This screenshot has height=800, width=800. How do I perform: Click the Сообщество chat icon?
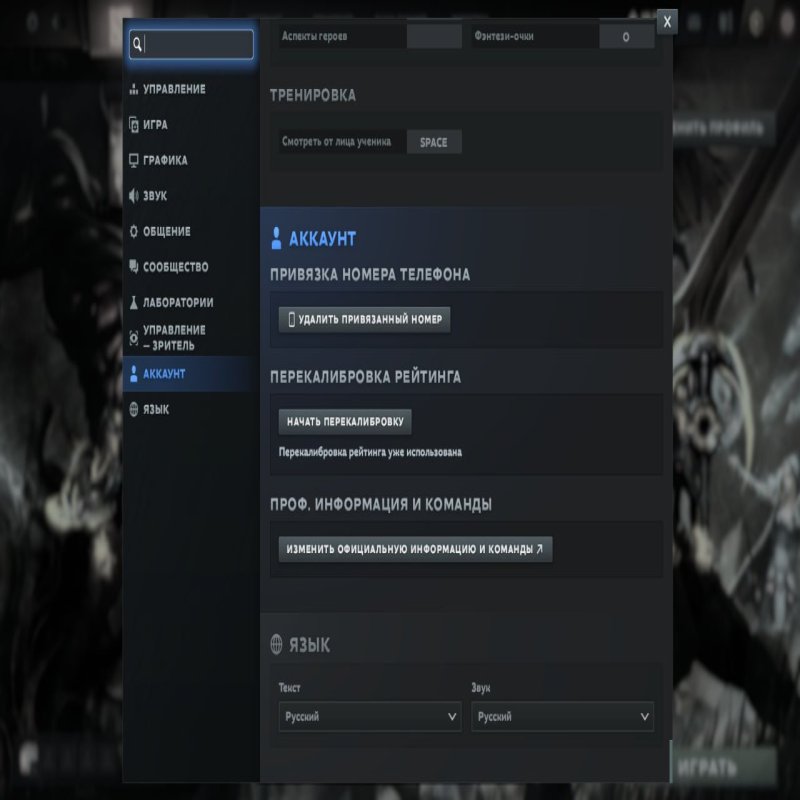[x=134, y=267]
